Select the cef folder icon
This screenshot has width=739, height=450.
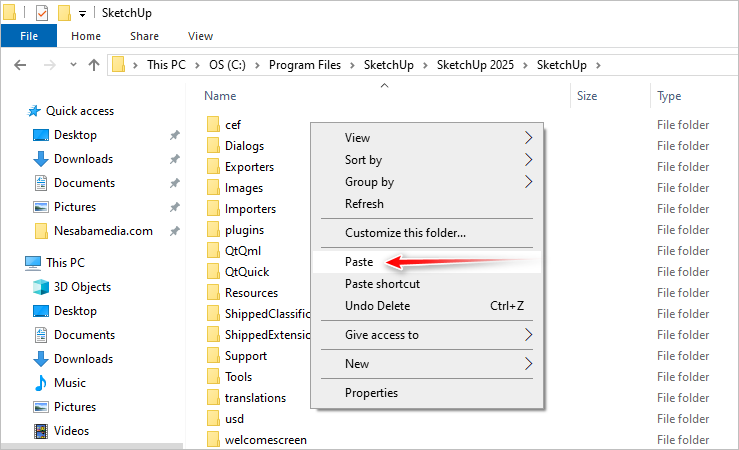tap(213, 124)
